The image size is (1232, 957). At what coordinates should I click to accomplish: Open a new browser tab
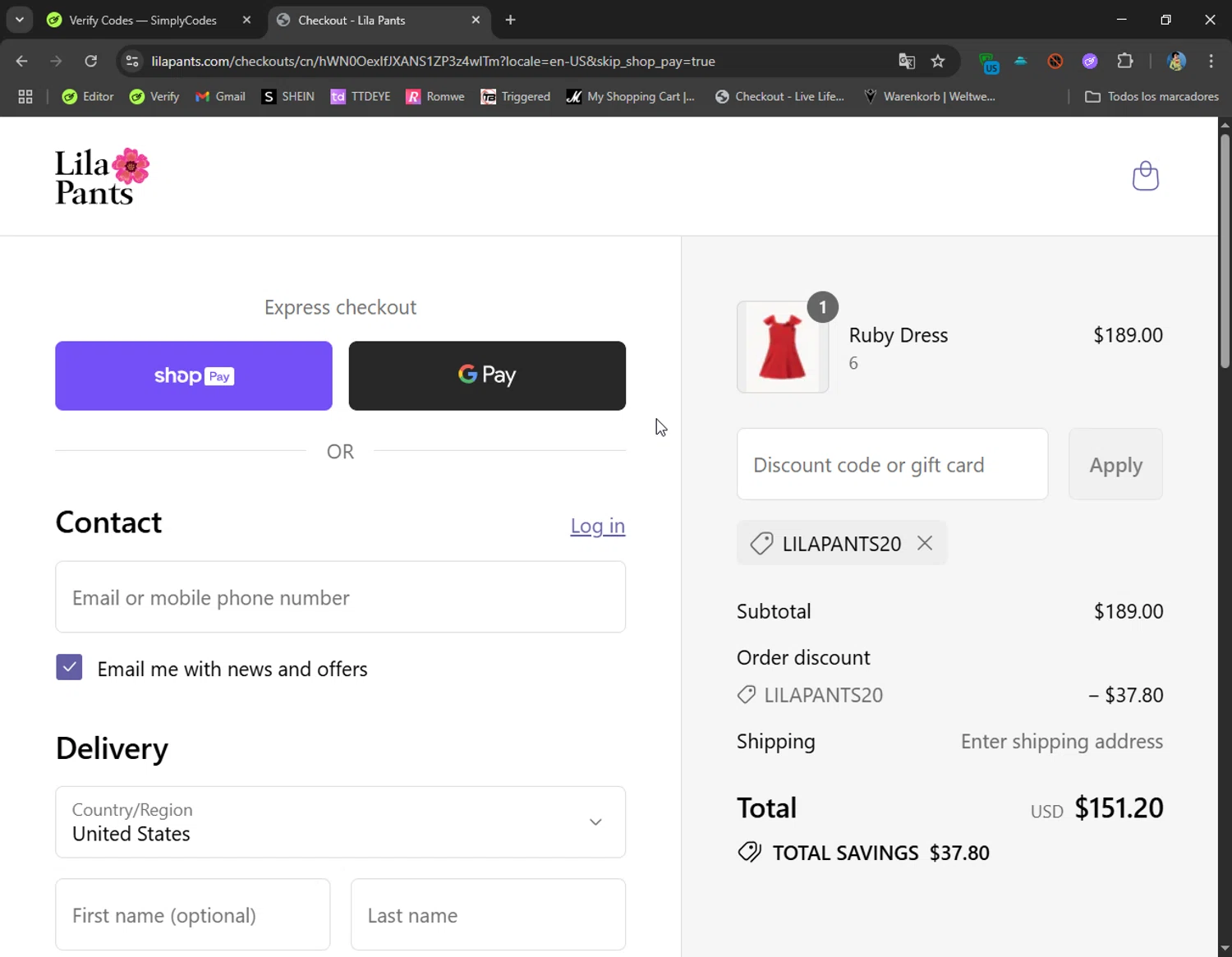click(511, 20)
